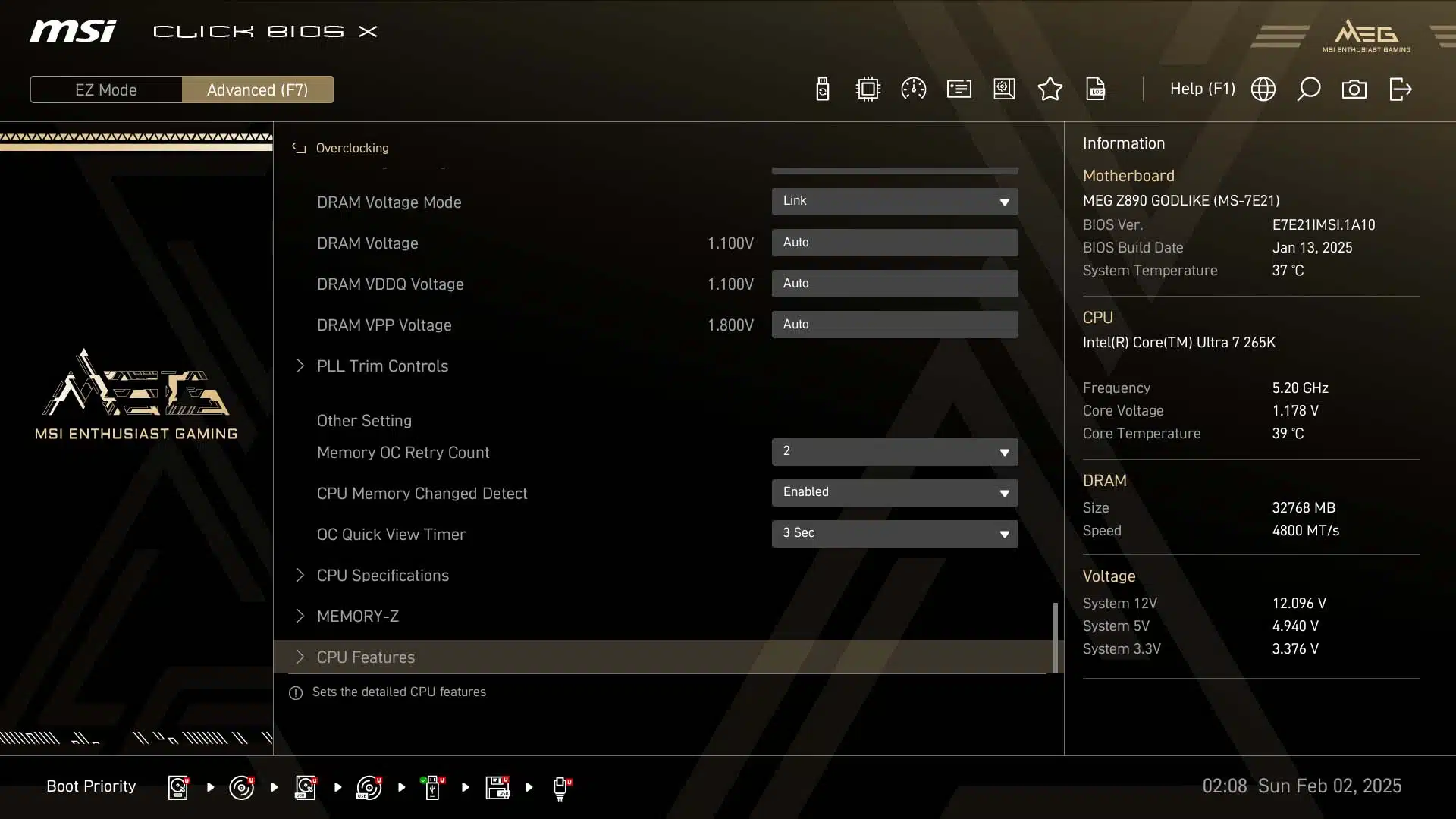Click the Intel Core Ultra 7 265K text
The image size is (1456, 819).
[x=1178, y=343]
